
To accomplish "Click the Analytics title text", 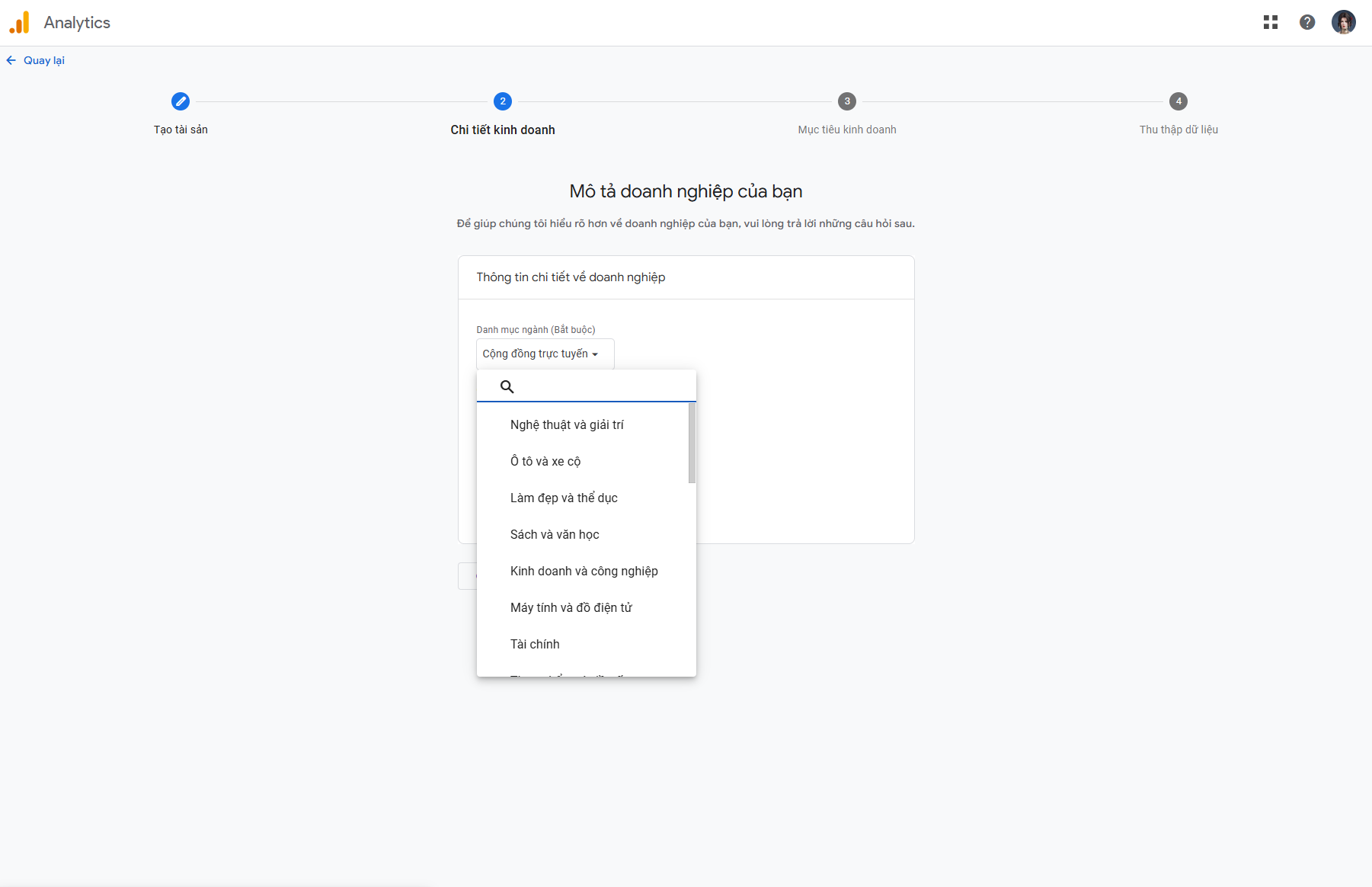I will coord(77,23).
